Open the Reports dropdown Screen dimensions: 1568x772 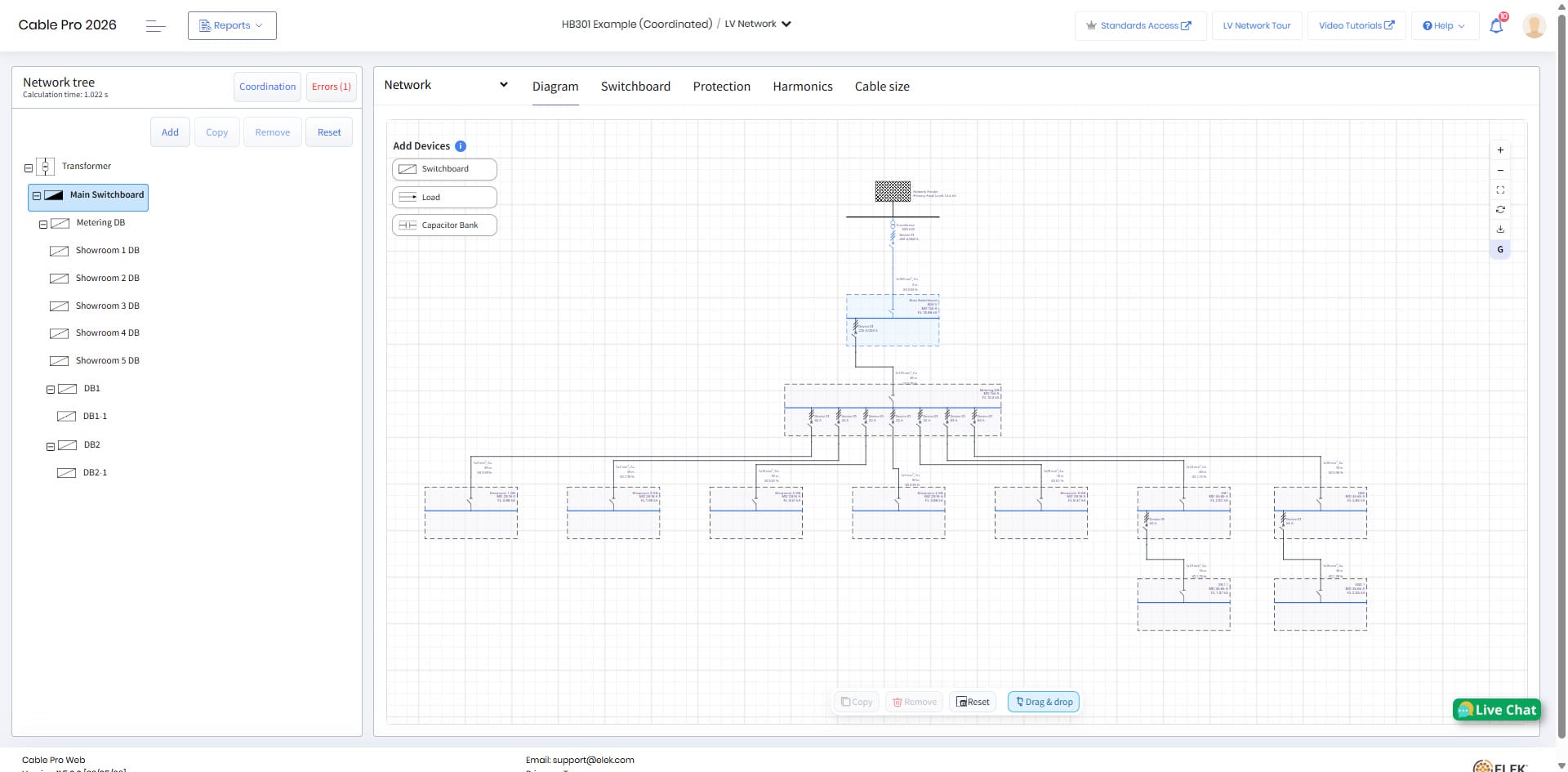tap(232, 25)
